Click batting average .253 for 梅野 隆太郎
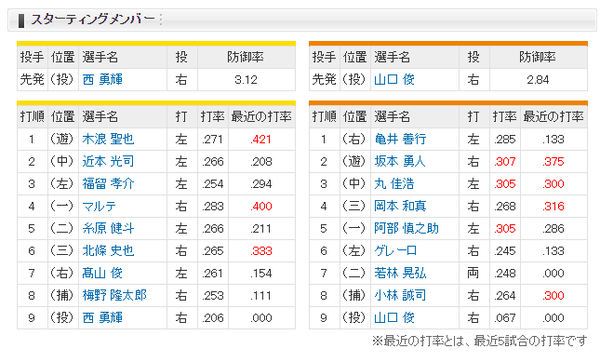Image resolution: width=600 pixels, height=362 pixels. click(212, 295)
